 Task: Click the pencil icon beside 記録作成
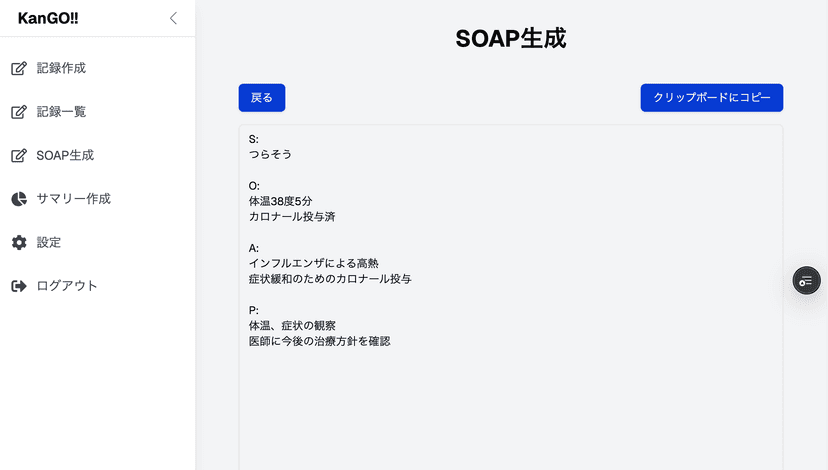coord(19,69)
